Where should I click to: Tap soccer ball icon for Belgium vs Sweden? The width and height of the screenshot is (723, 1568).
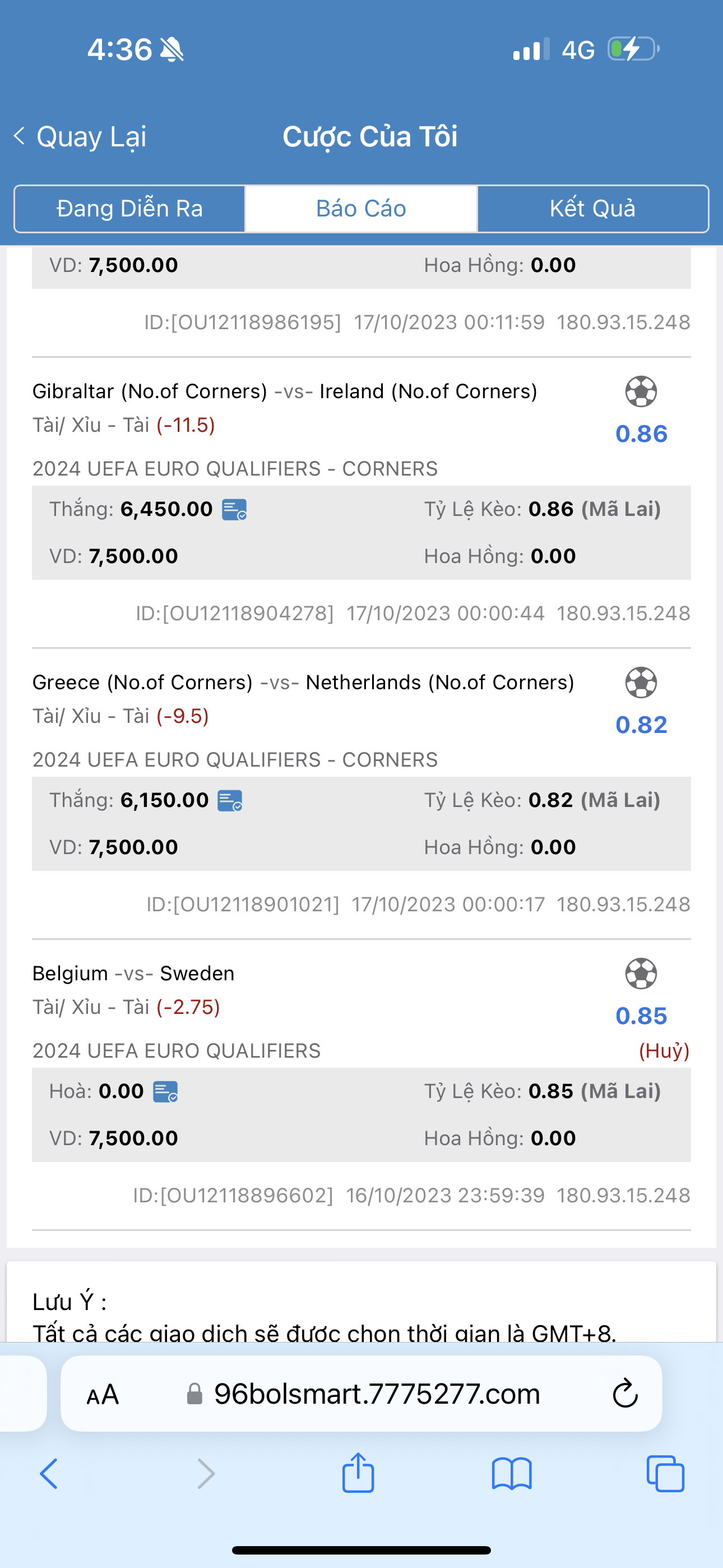(641, 974)
